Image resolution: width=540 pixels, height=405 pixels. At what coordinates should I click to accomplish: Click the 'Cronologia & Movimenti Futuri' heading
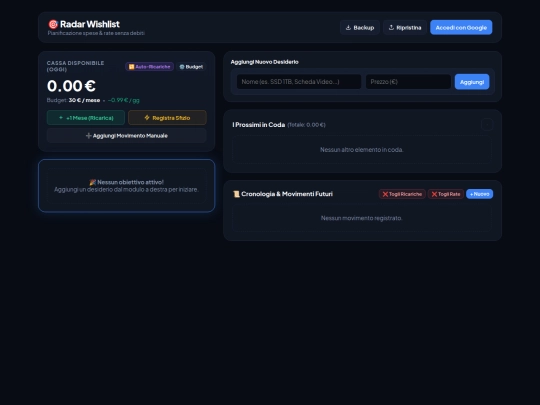point(287,194)
